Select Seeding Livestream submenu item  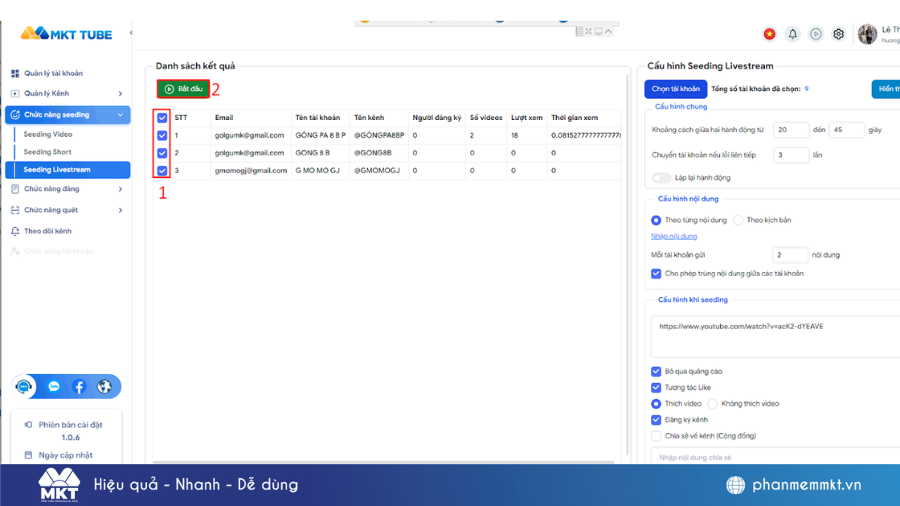click(x=68, y=170)
